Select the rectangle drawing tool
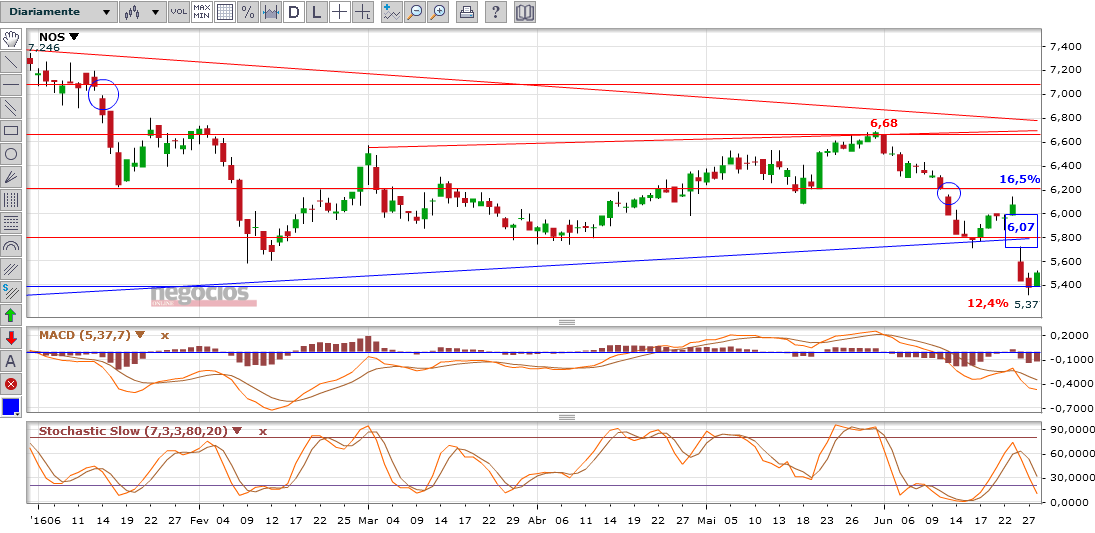1095x533 pixels. pos(11,130)
